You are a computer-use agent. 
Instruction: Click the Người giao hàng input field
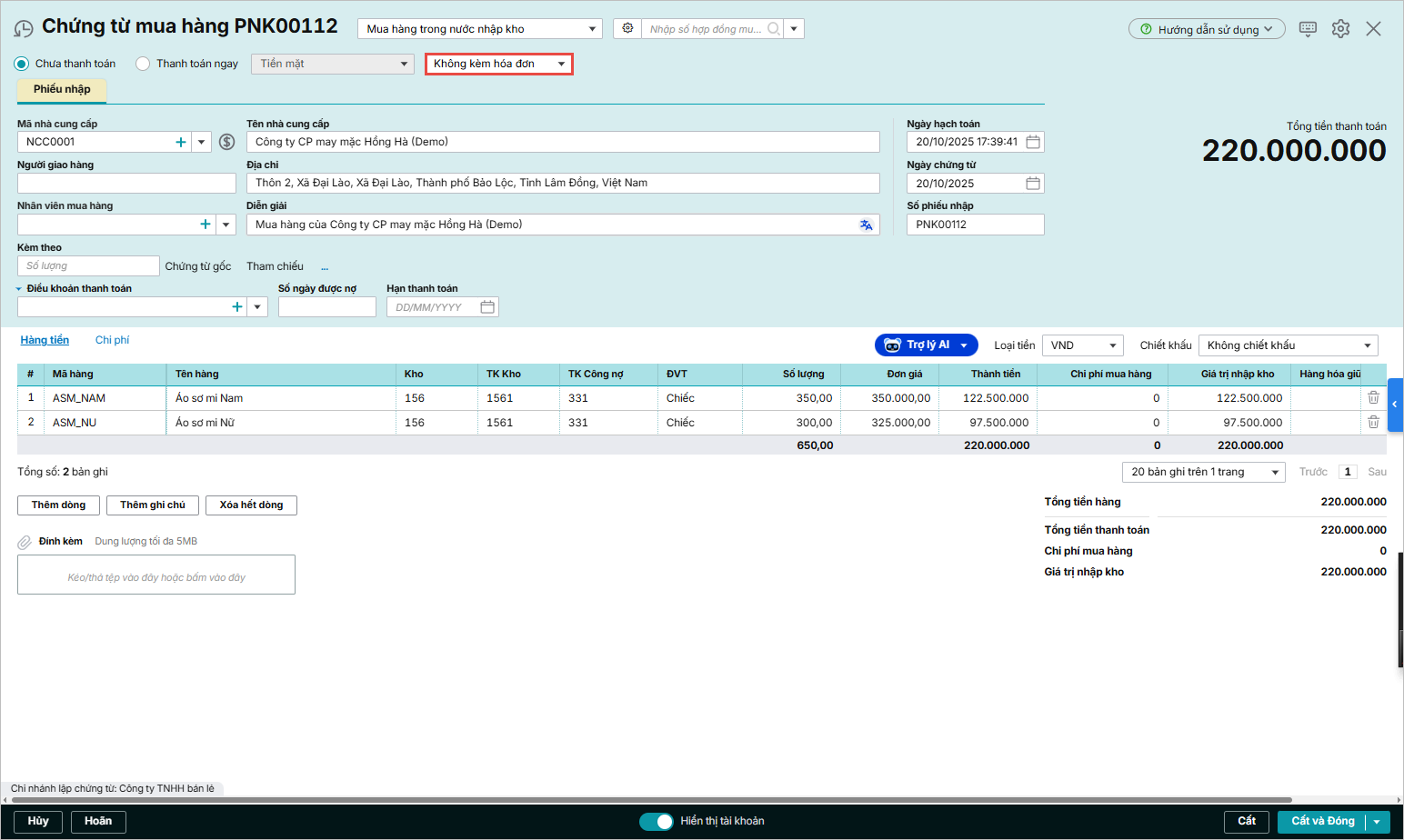point(126,184)
